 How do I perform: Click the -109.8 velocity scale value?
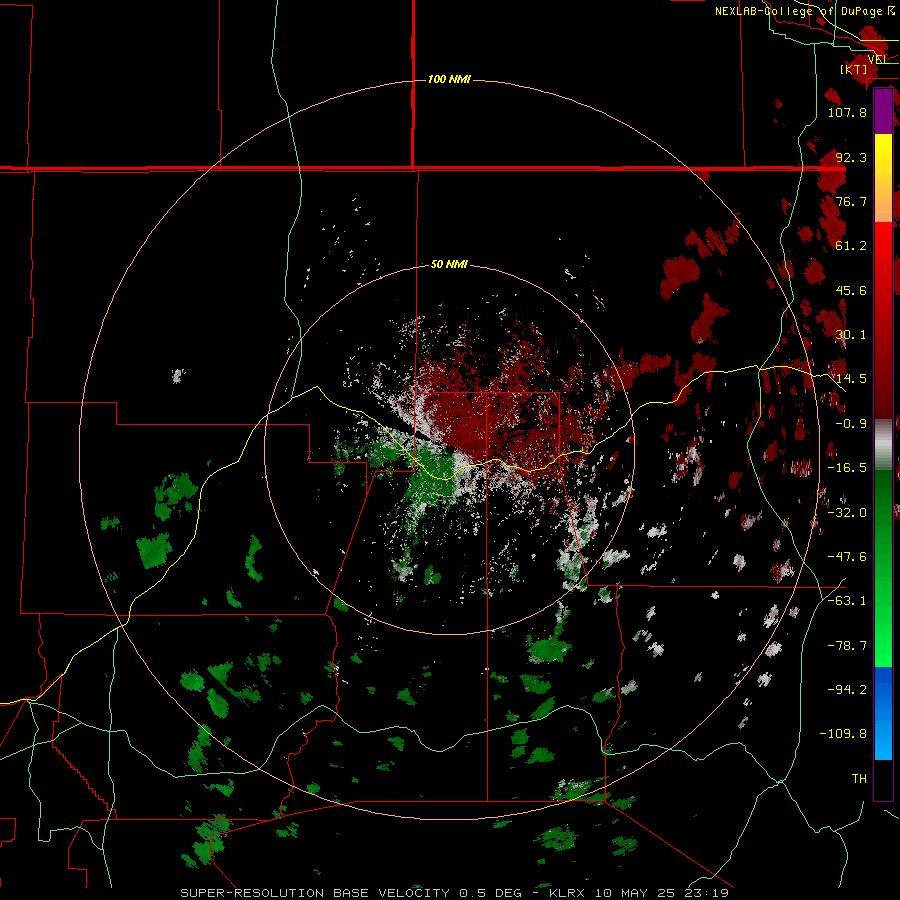[844, 734]
